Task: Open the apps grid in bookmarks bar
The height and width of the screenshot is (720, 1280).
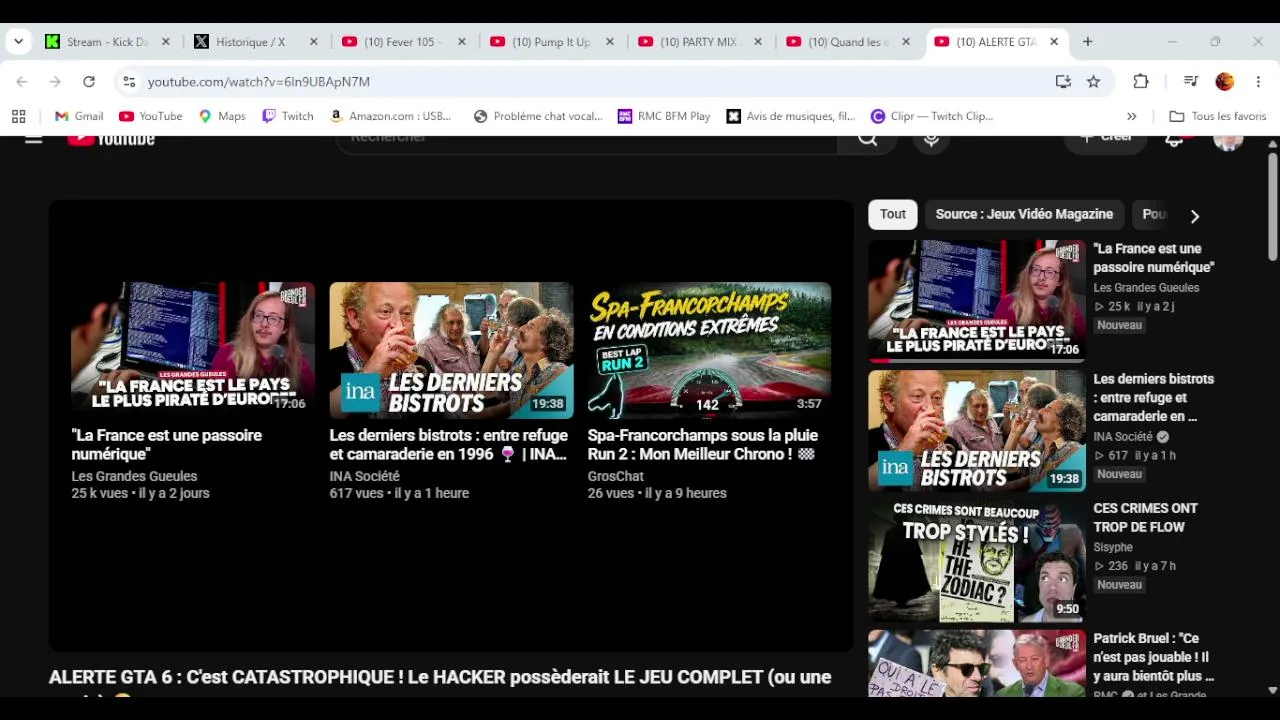Action: (18, 116)
